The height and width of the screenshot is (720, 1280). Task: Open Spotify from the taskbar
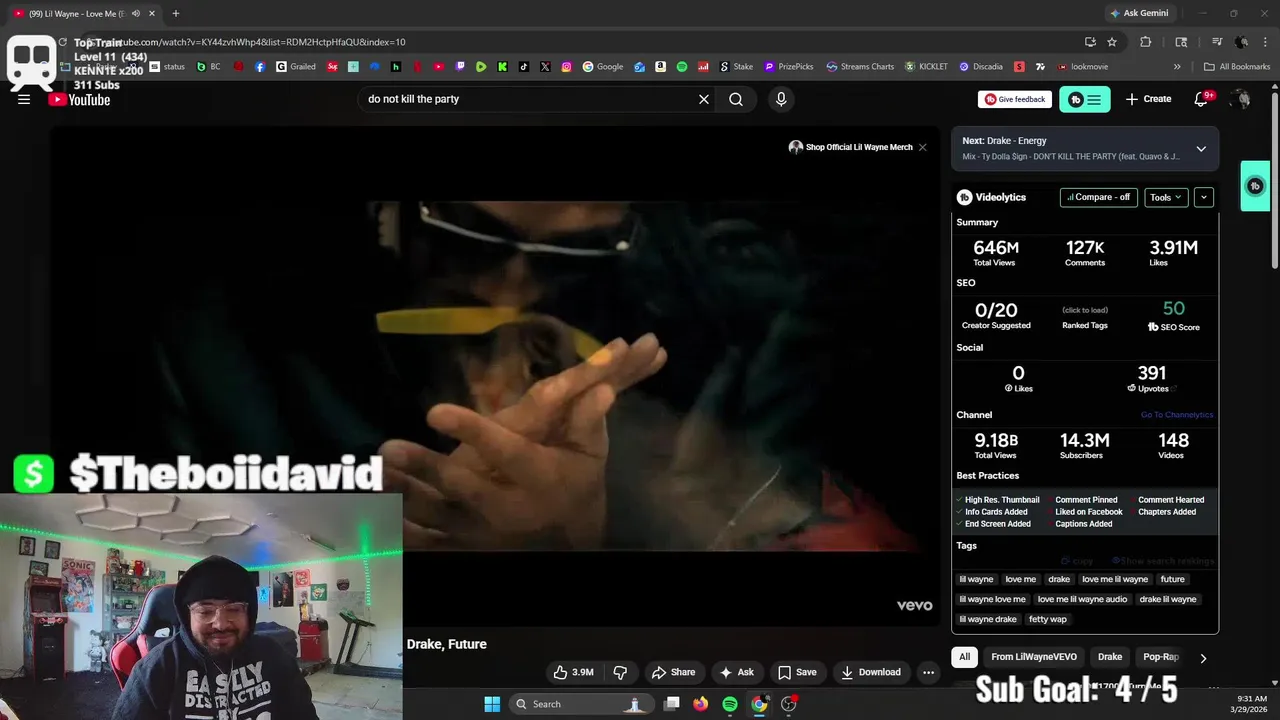[730, 704]
